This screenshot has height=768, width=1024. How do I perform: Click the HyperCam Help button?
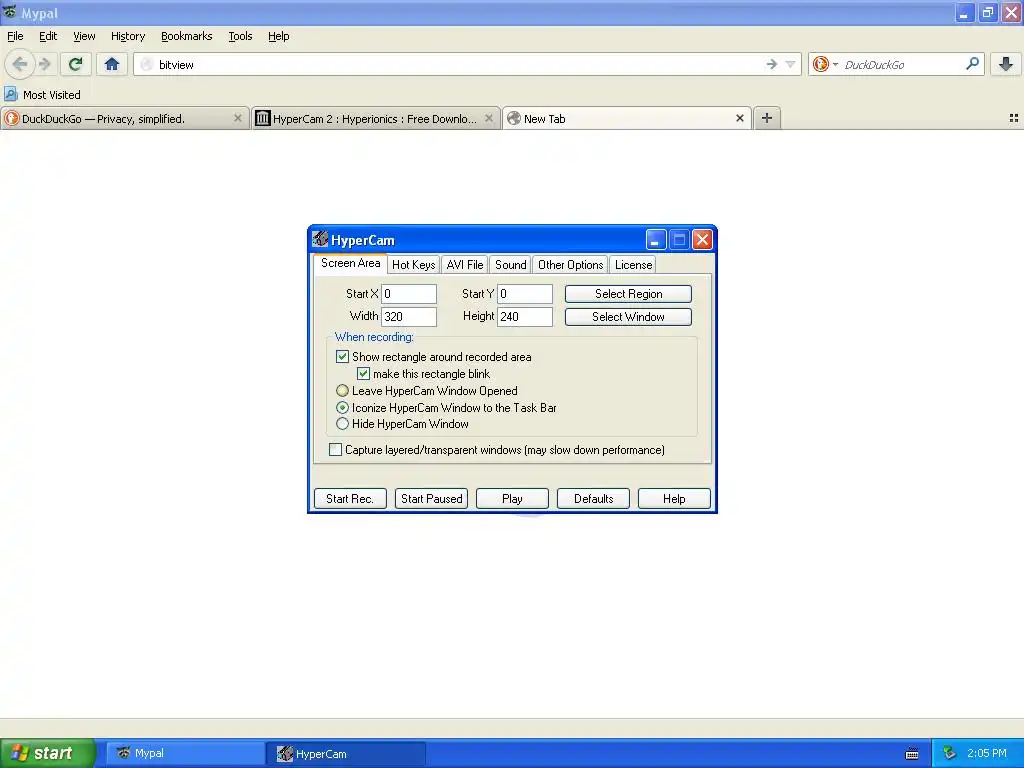tap(674, 498)
